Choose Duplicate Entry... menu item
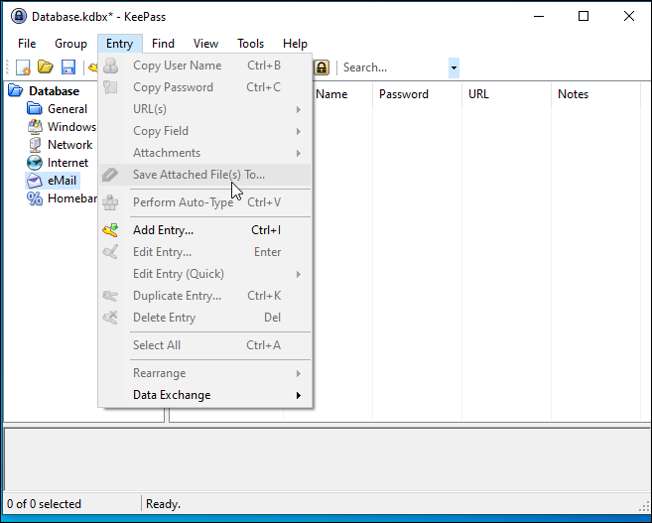This screenshot has width=652, height=523. (x=205, y=296)
